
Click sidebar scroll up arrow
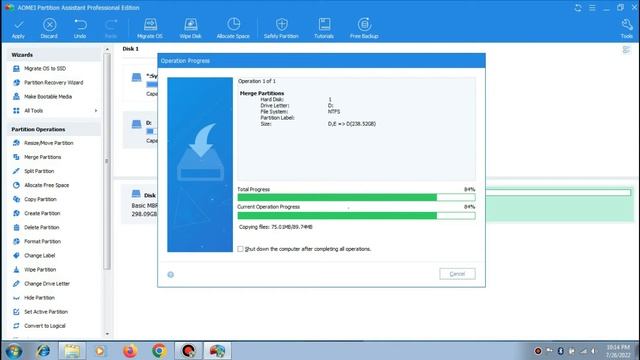(x=107, y=49)
